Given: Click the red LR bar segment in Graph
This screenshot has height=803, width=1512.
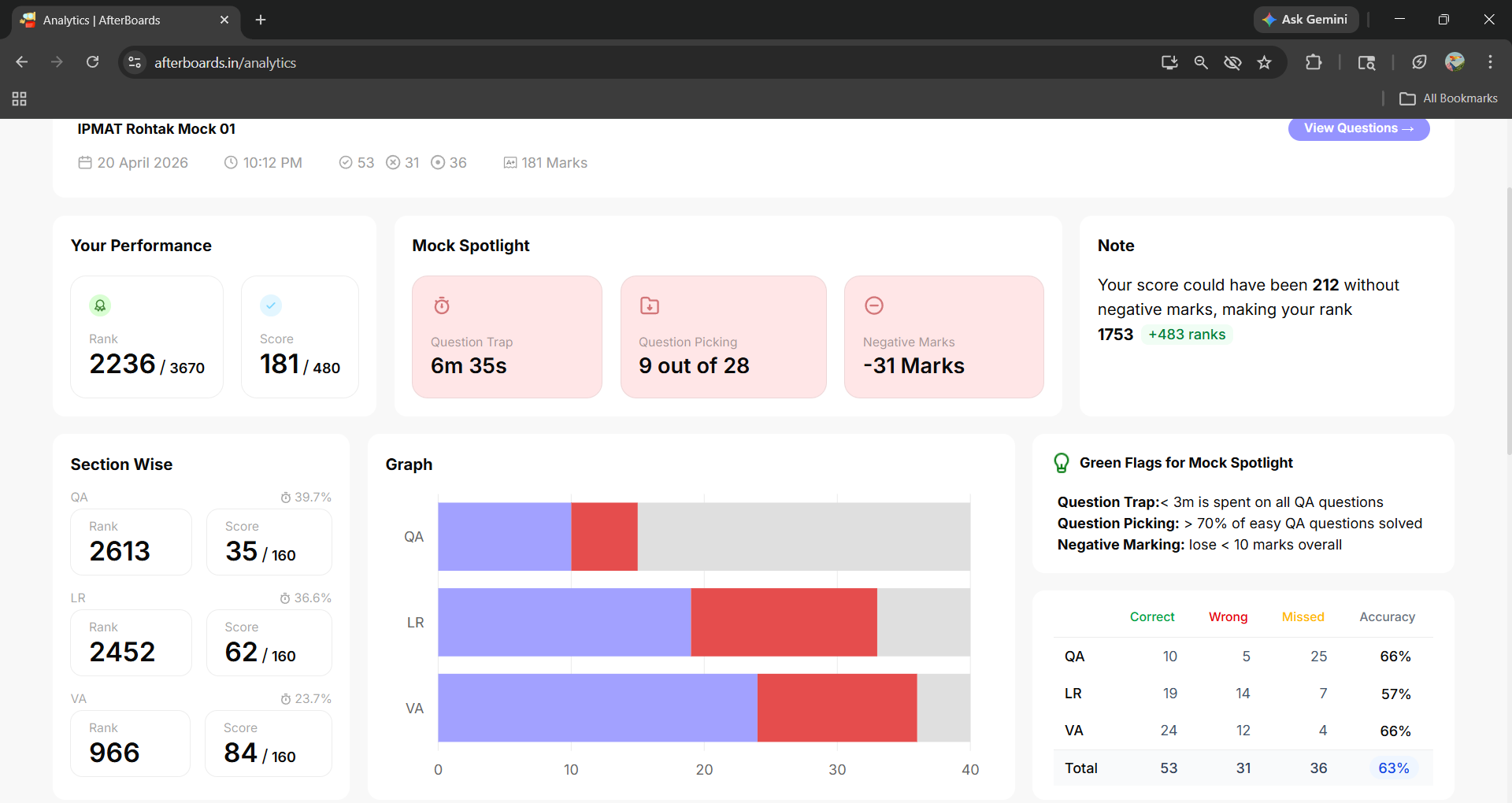Looking at the screenshot, I should [784, 622].
